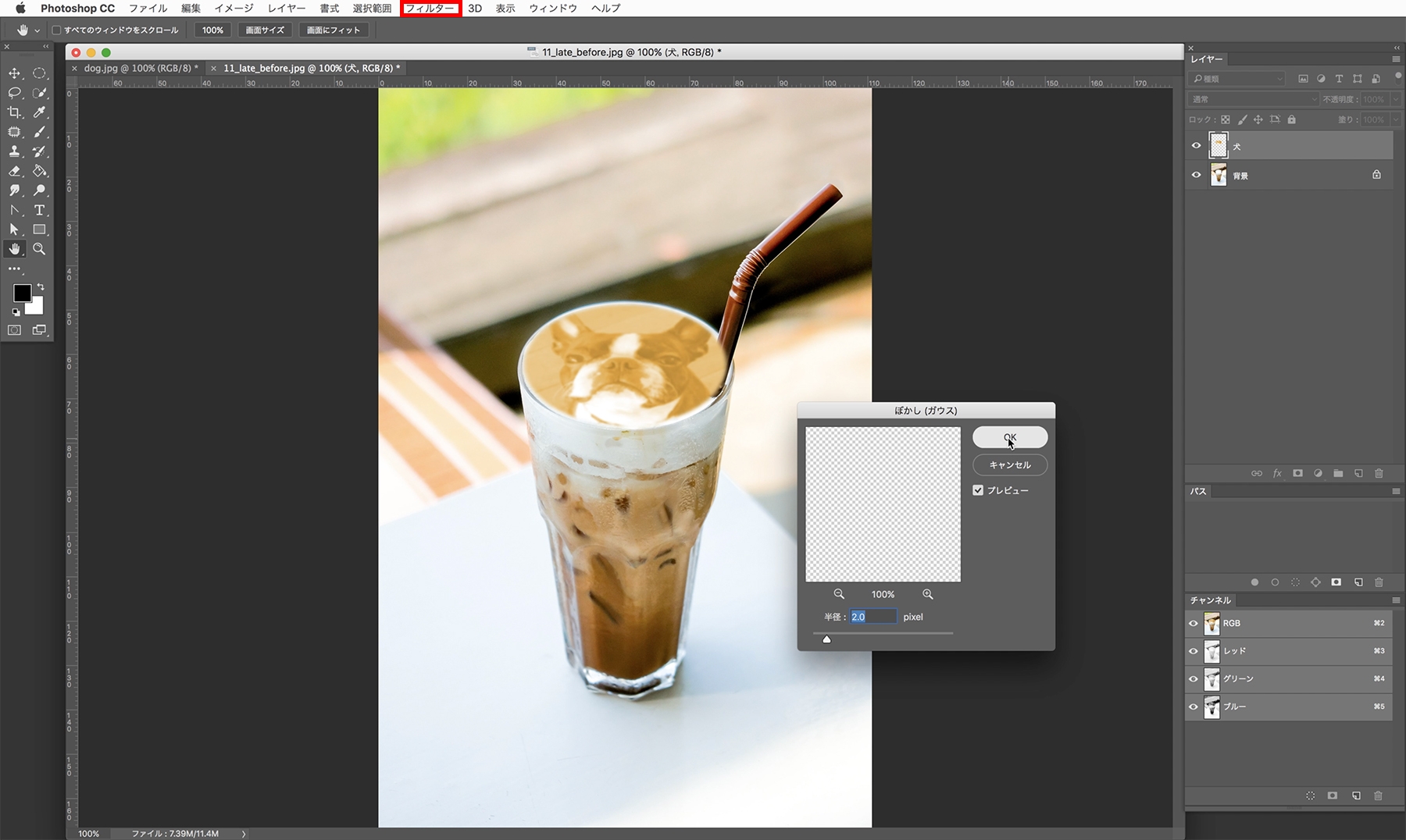Toggle Quick Mask mode
This screenshot has width=1406, height=840.
[x=15, y=330]
